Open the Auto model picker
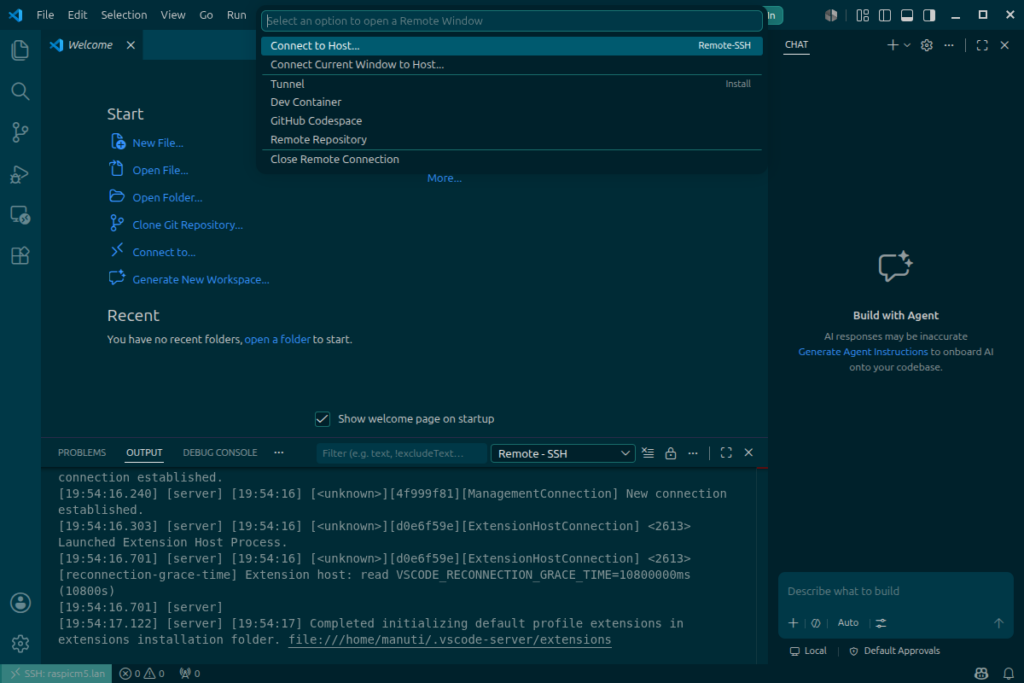The image size is (1024, 683). (x=848, y=623)
